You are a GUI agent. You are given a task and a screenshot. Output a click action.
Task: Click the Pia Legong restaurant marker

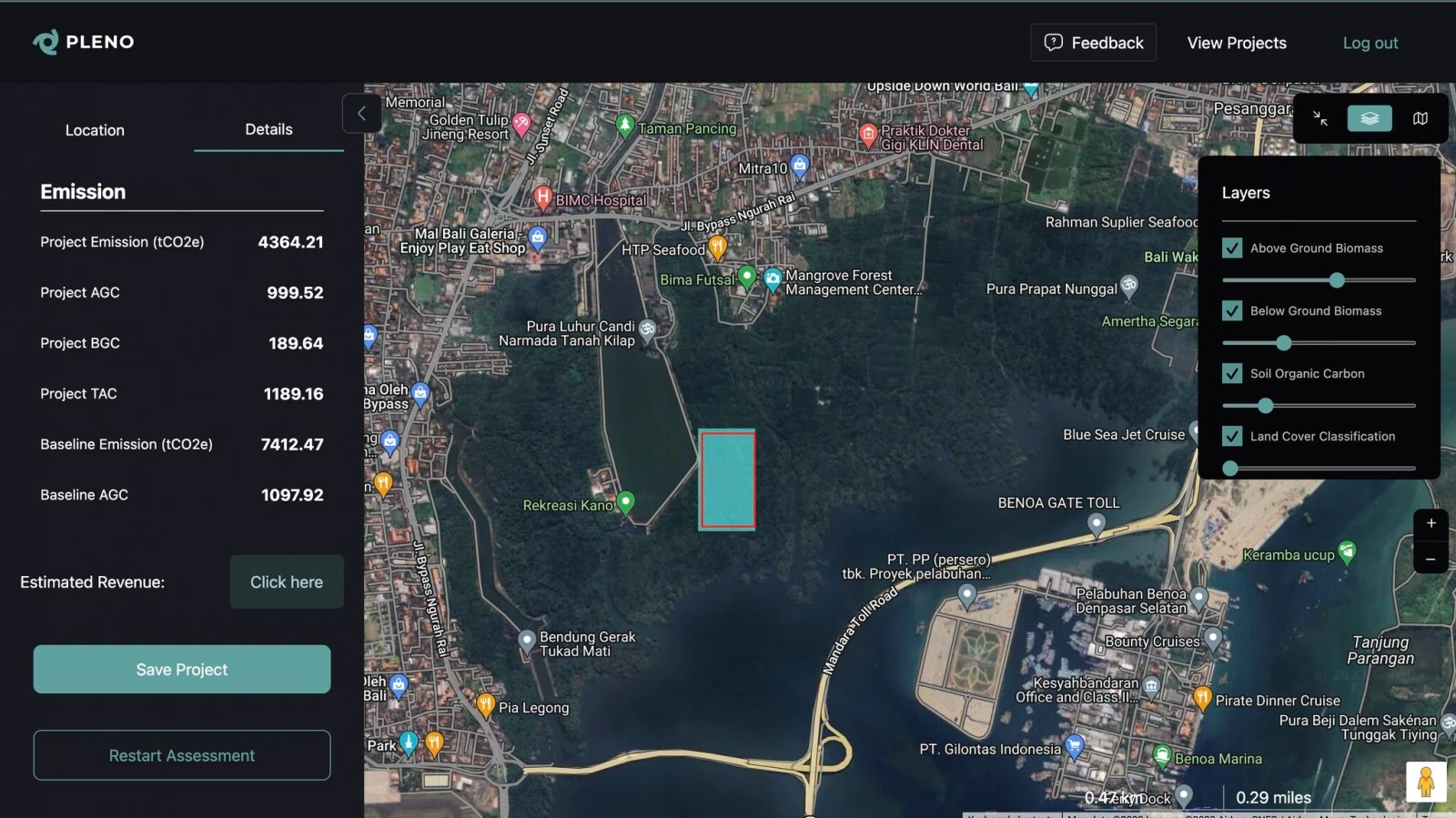(x=486, y=705)
